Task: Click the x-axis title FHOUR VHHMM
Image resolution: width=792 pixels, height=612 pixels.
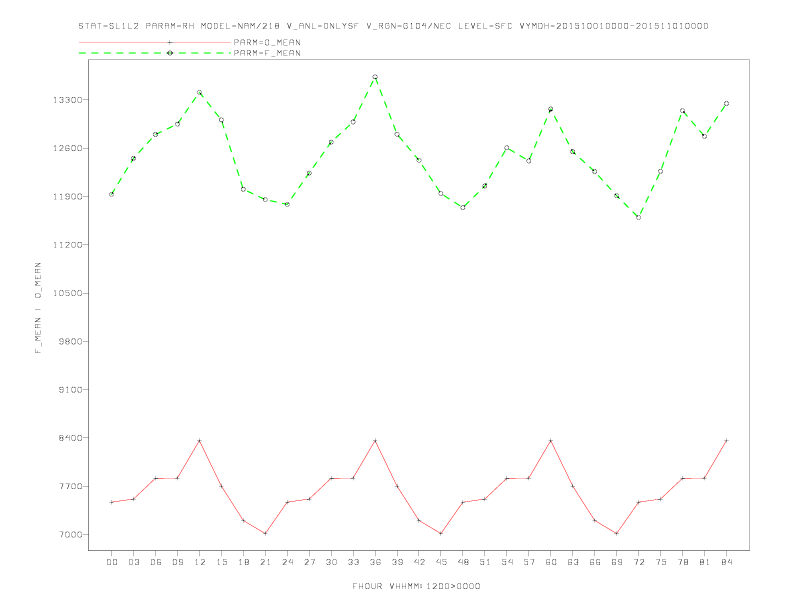Action: click(416, 586)
